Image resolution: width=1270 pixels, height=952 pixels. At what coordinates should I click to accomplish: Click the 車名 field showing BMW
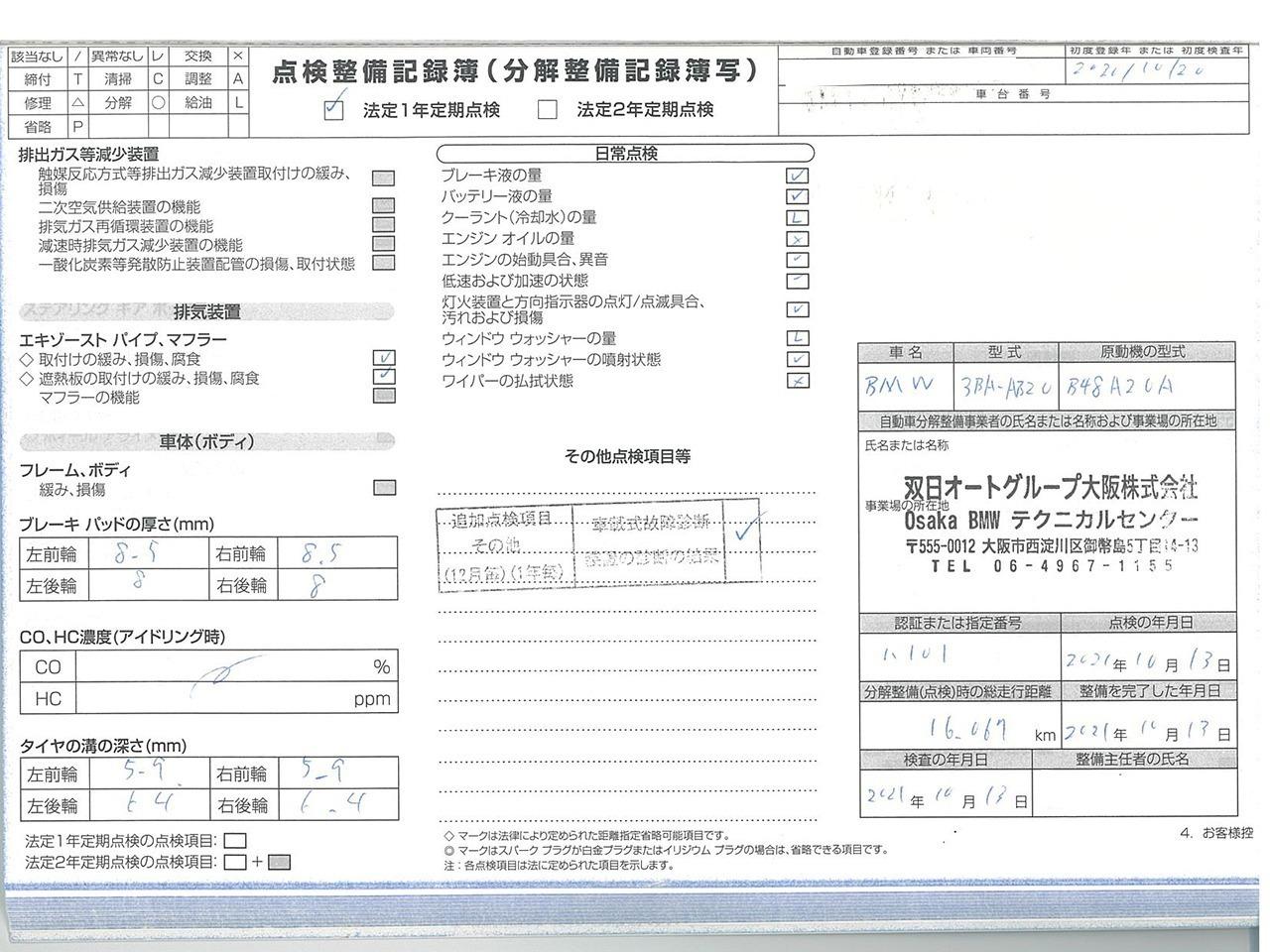pyautogui.click(x=905, y=386)
